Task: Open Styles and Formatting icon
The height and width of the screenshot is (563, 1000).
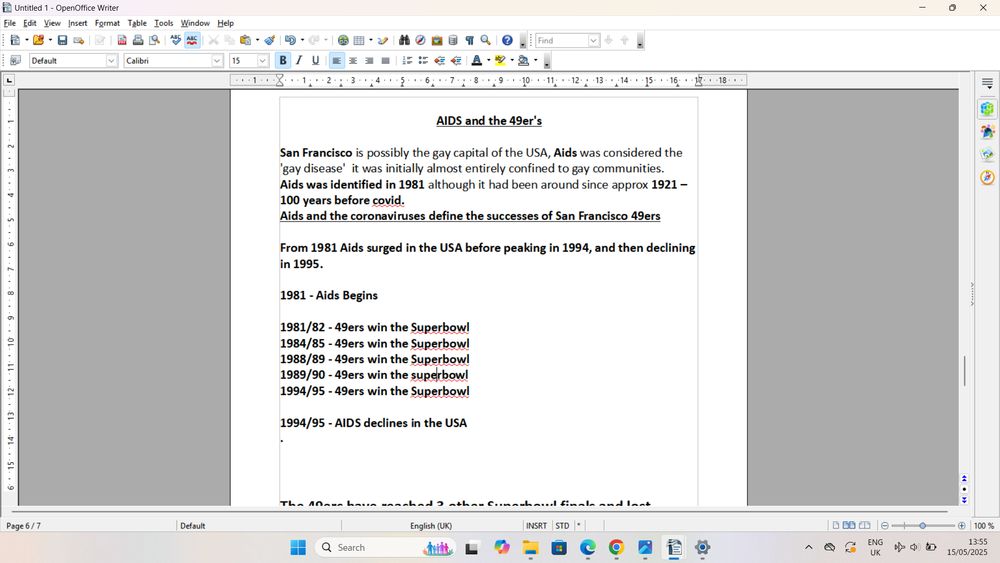Action: 16,61
